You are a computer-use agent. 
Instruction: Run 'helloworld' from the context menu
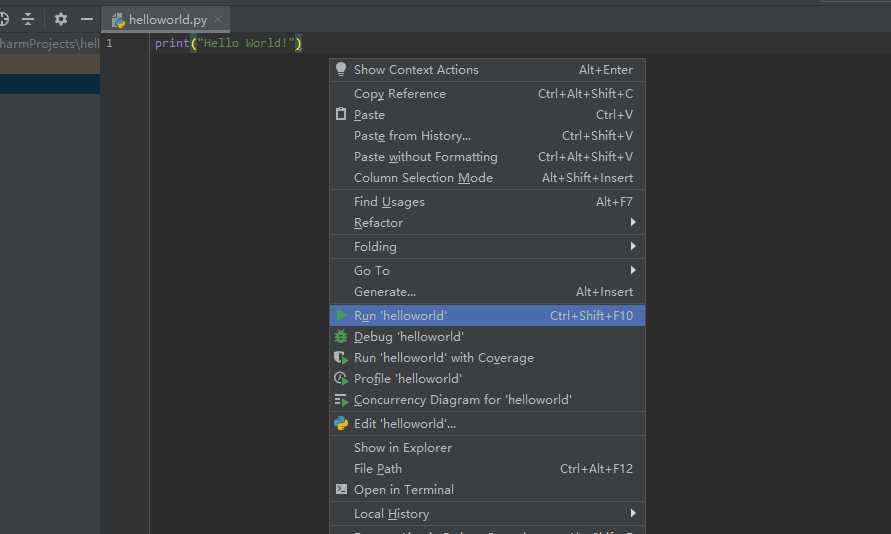click(488, 315)
